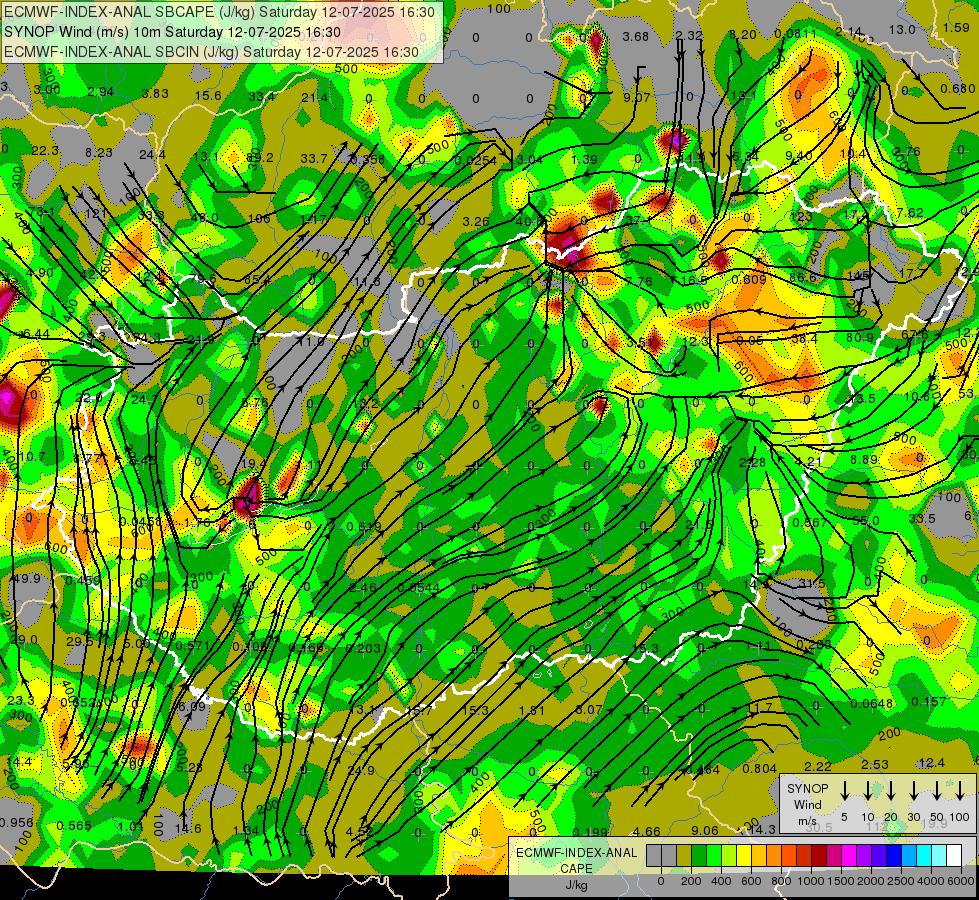Click the 20 m/s wind arrow in legend

coord(890,791)
